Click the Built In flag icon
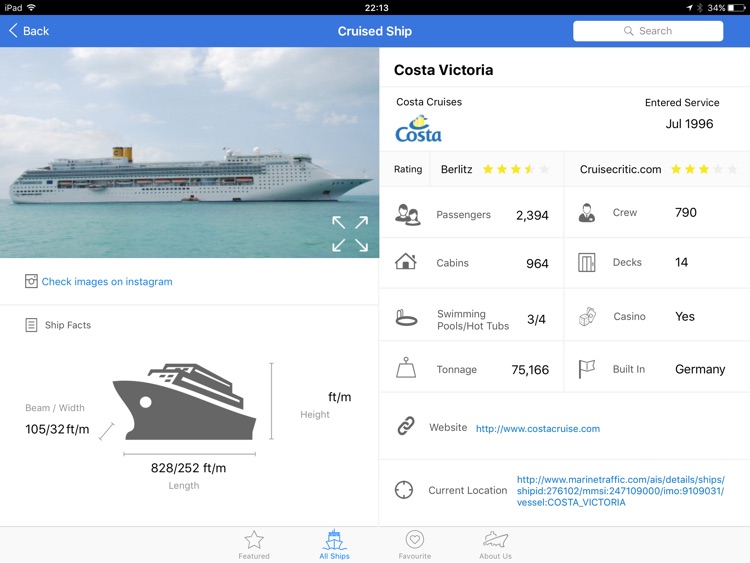The image size is (750, 563). (586, 369)
